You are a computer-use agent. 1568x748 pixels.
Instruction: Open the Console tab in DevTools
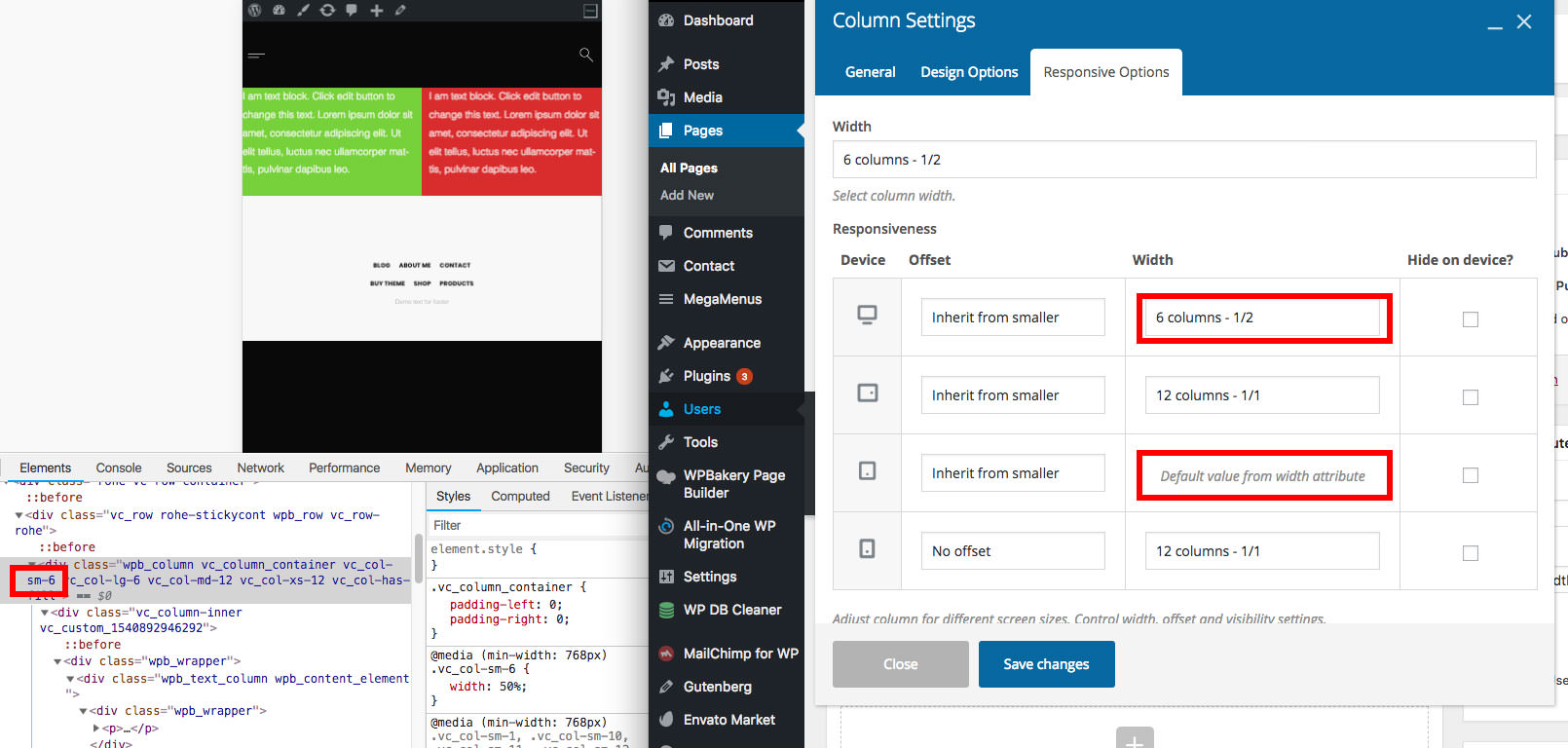119,467
